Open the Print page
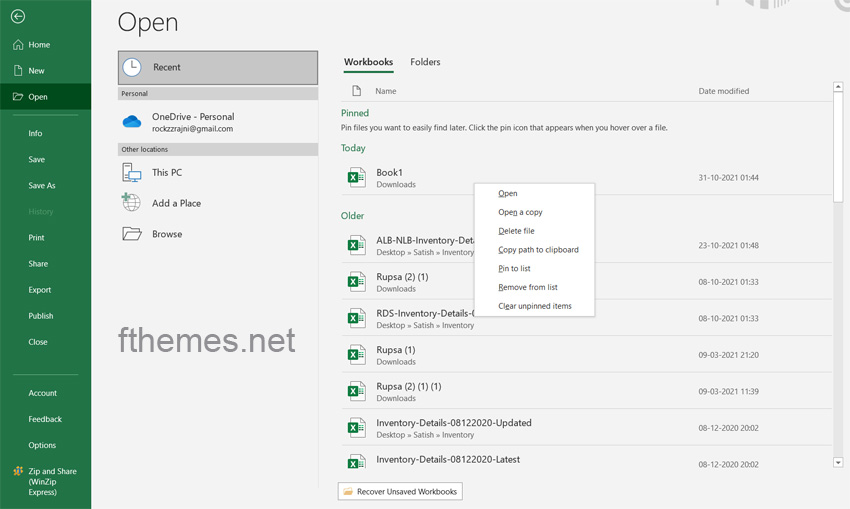 pyautogui.click(x=36, y=237)
